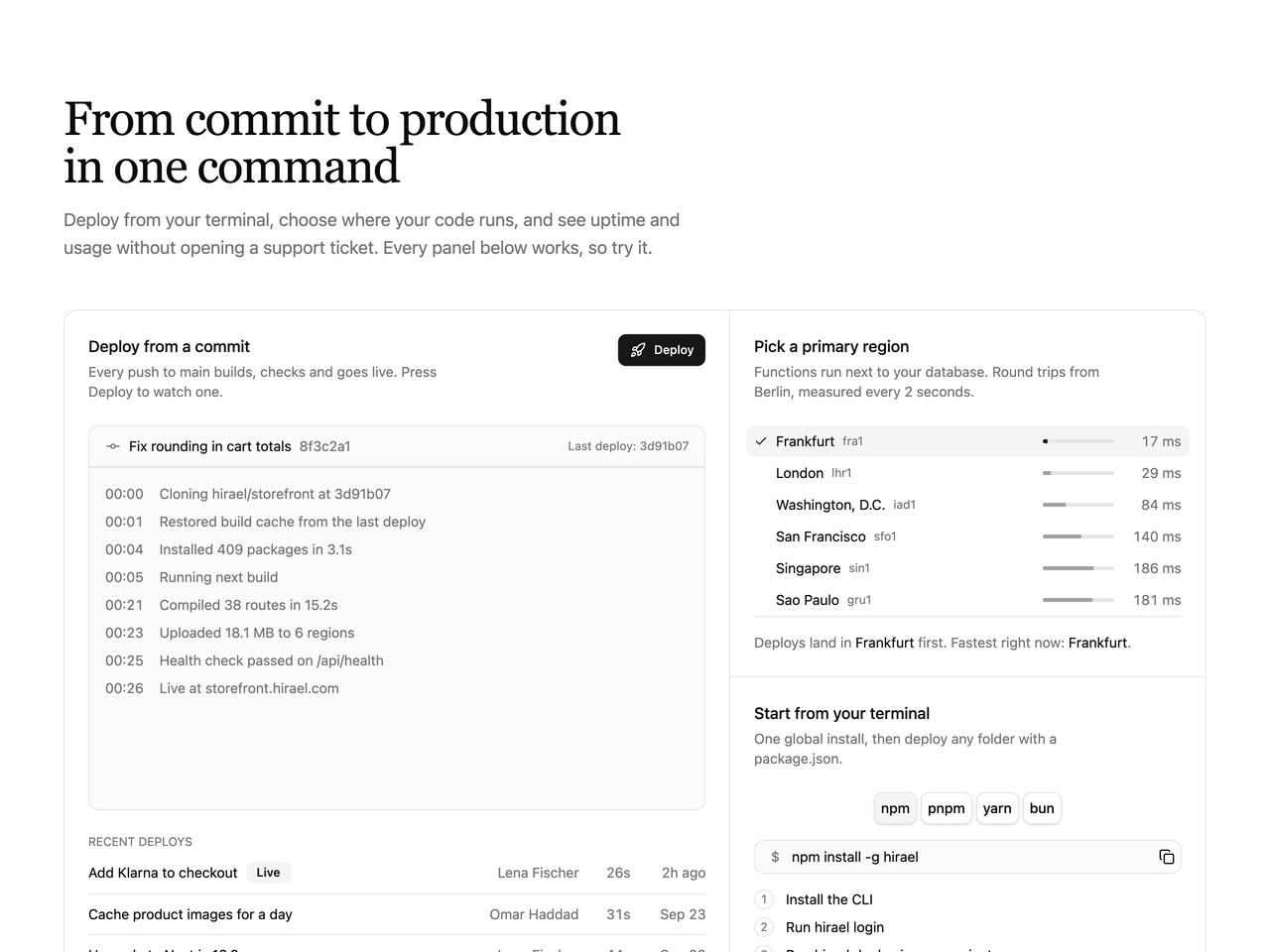Click step 2 Run hirael login
This screenshot has height=952, width=1270.
coord(834,927)
